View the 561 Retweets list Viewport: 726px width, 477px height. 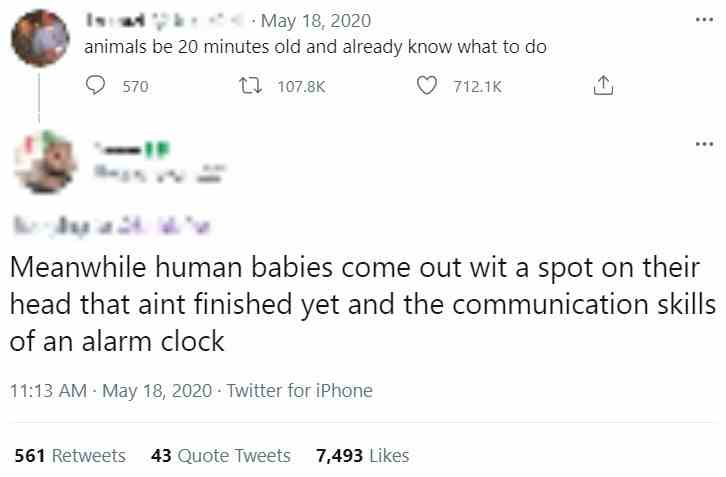[x=70, y=455]
